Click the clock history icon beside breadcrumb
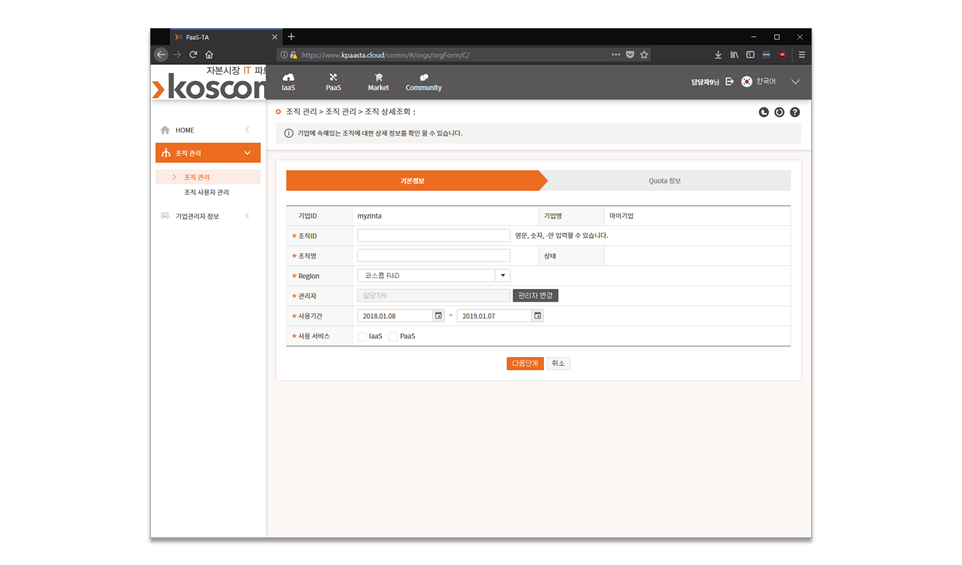Viewport: 962px width, 565px height. coord(779,112)
